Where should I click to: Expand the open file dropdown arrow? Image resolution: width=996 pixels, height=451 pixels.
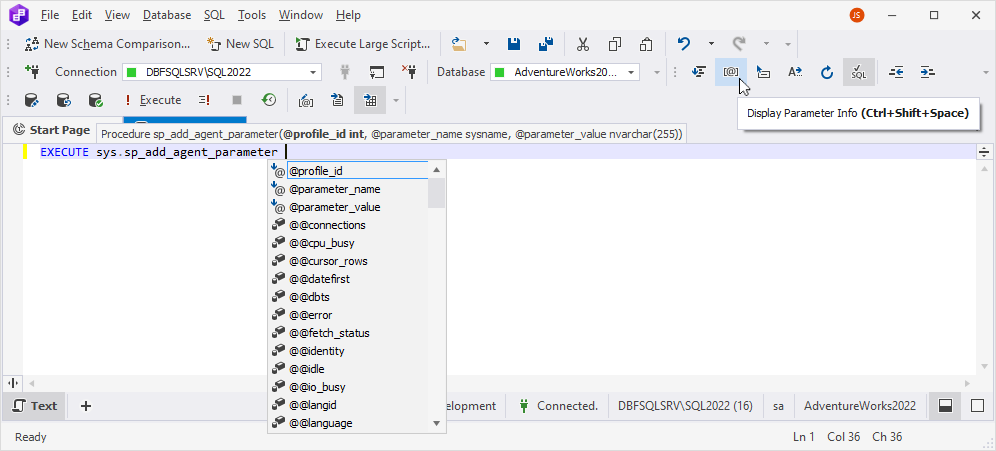487,44
